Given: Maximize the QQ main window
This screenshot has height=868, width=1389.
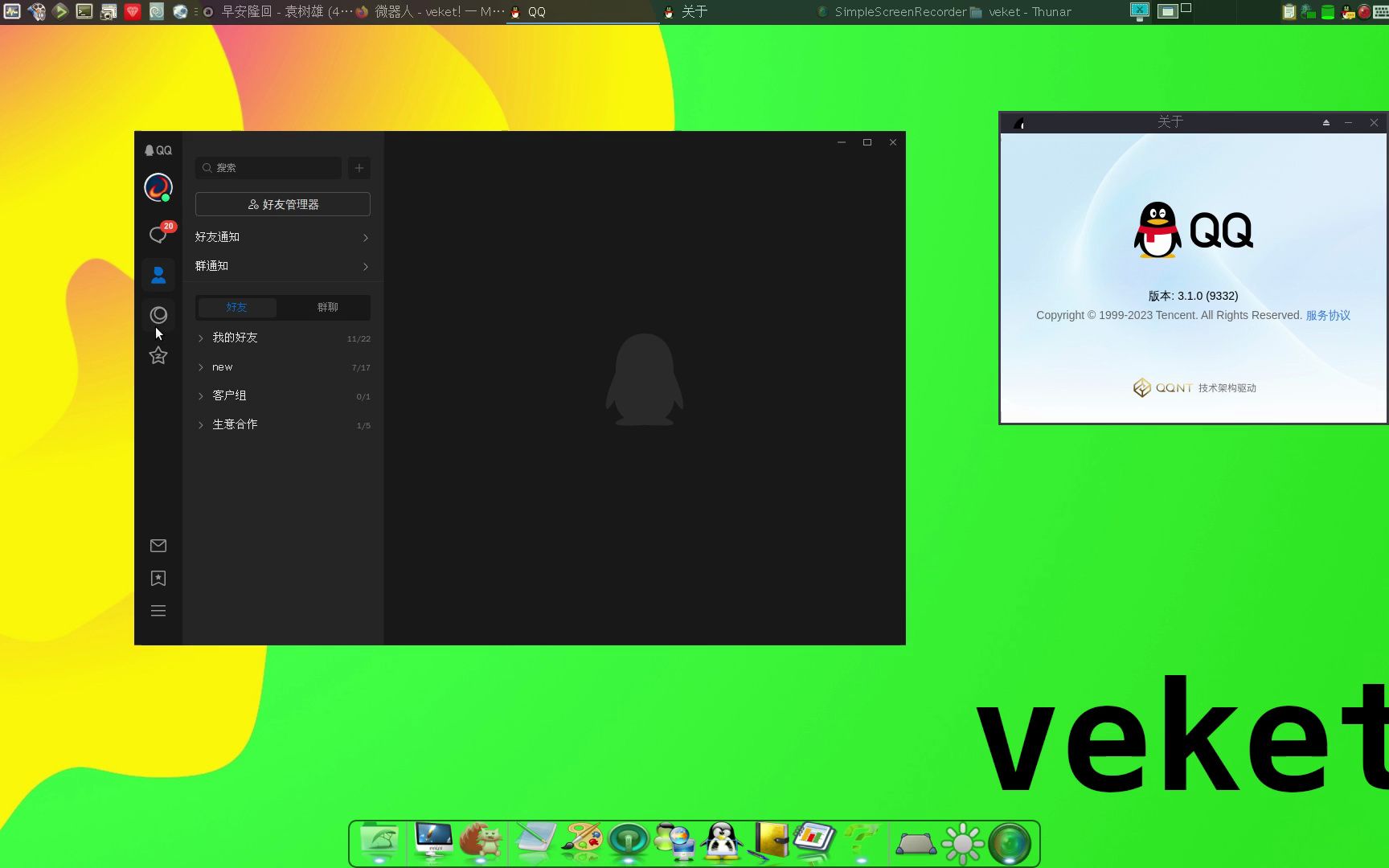Looking at the screenshot, I should (867, 142).
